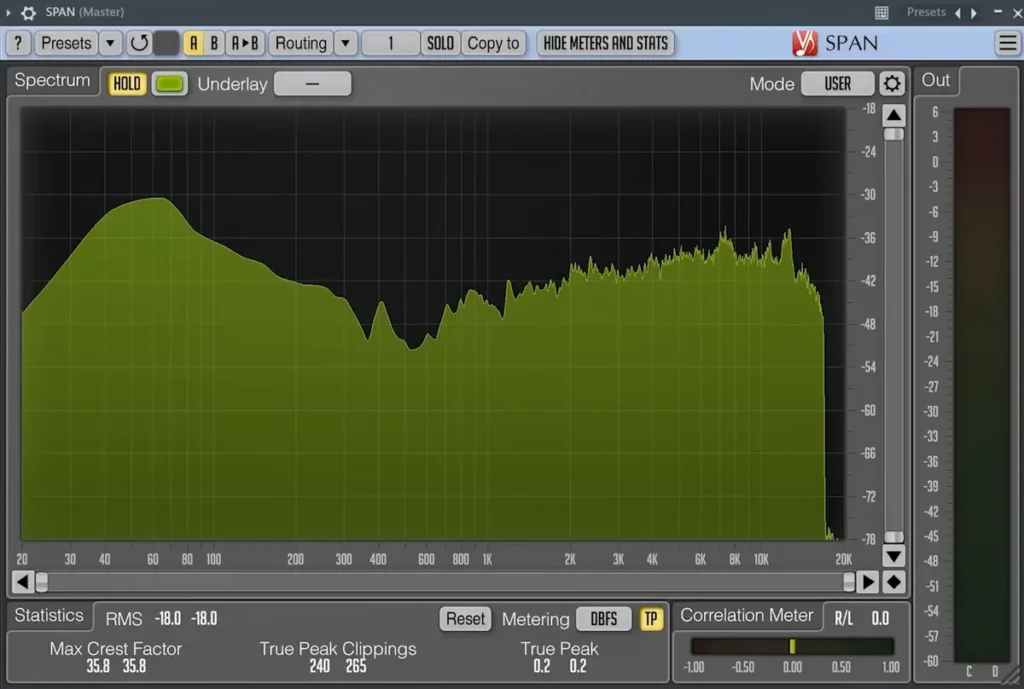Open the DBFS metering selector

coord(603,618)
